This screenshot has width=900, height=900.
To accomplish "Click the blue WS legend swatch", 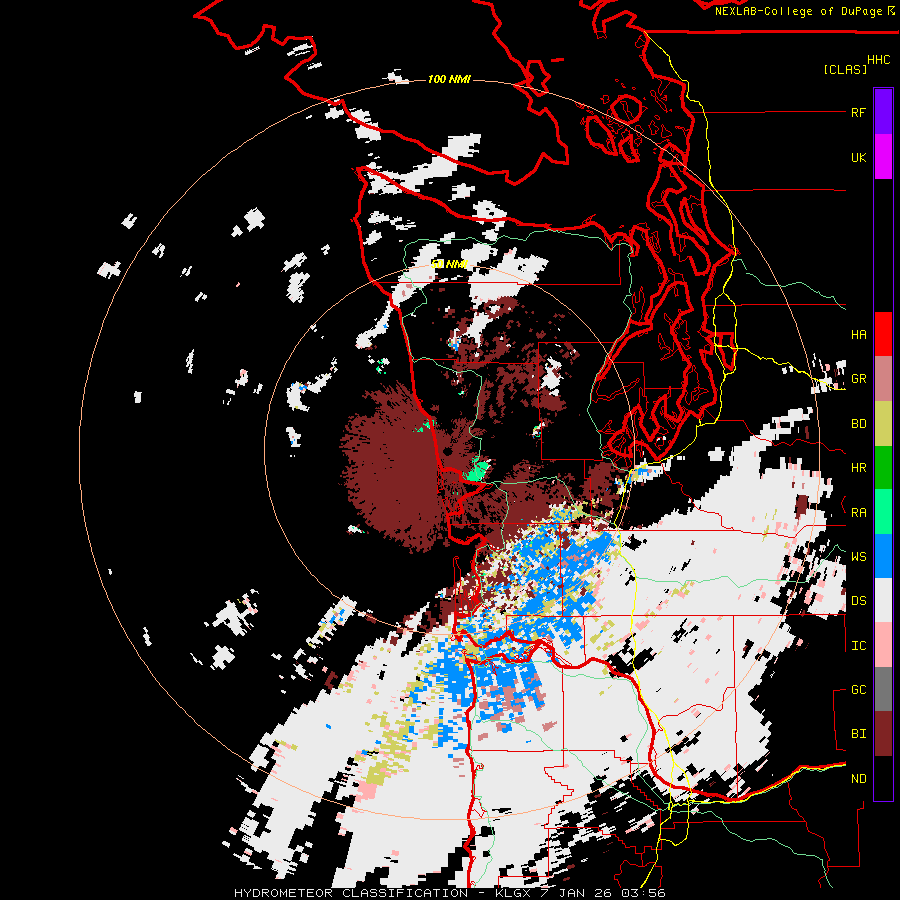I will pos(883,556).
